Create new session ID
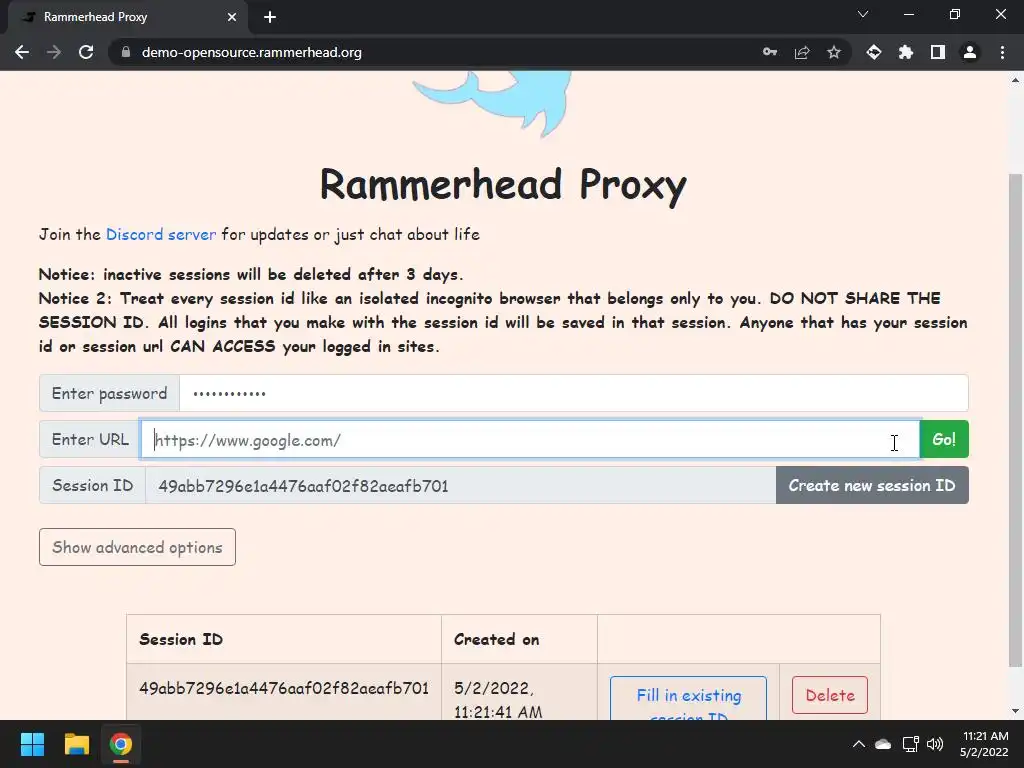Screen dimensions: 1024x768 click(872, 485)
